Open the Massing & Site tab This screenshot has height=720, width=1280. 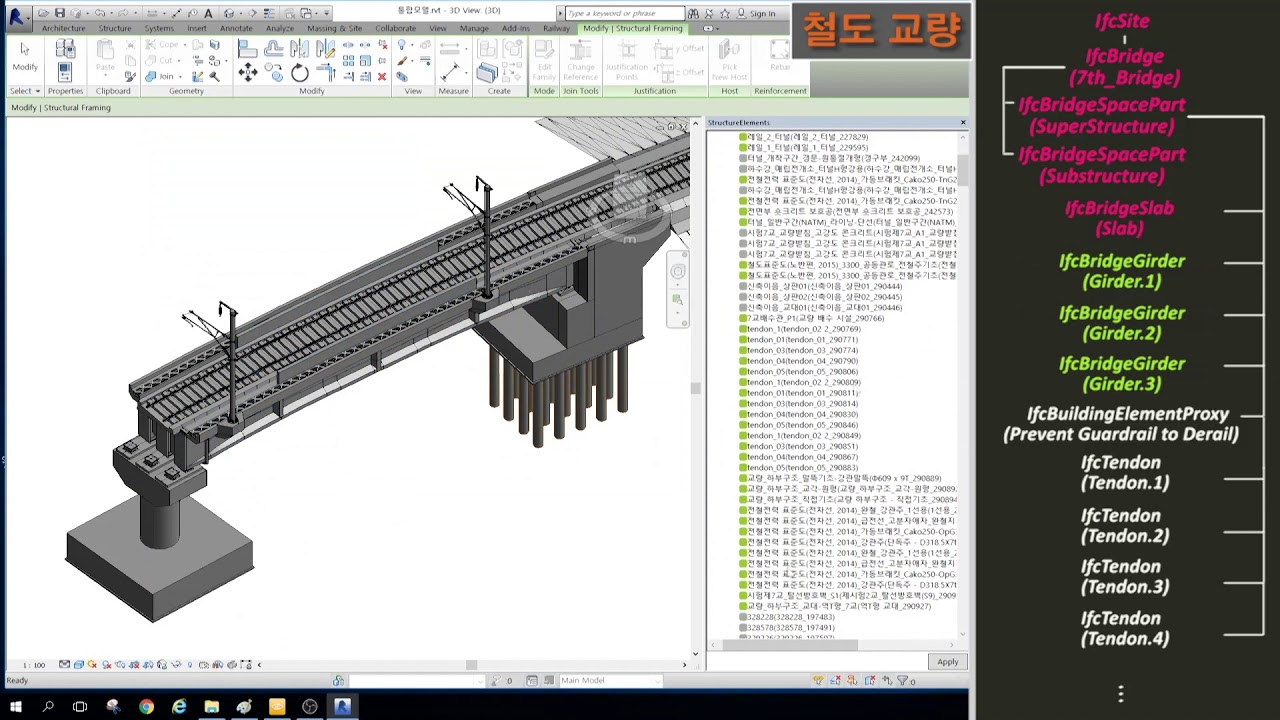[334, 28]
